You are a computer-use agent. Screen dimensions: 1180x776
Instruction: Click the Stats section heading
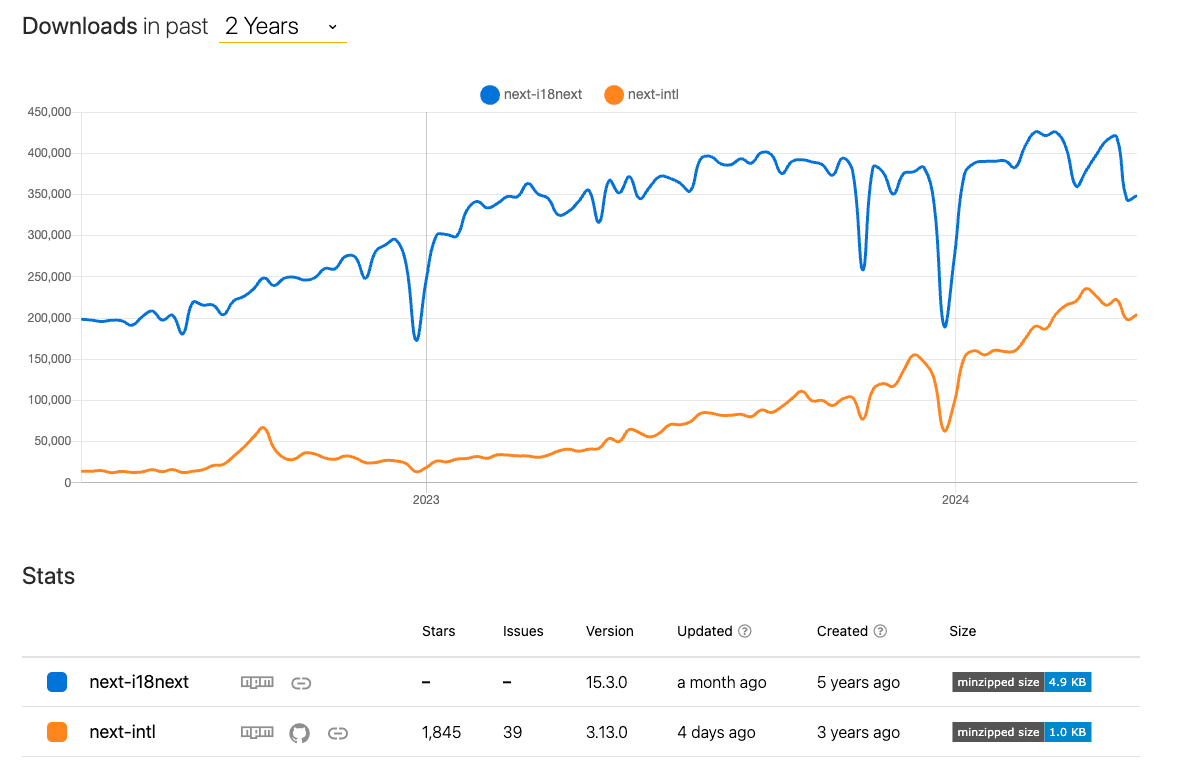pos(48,577)
